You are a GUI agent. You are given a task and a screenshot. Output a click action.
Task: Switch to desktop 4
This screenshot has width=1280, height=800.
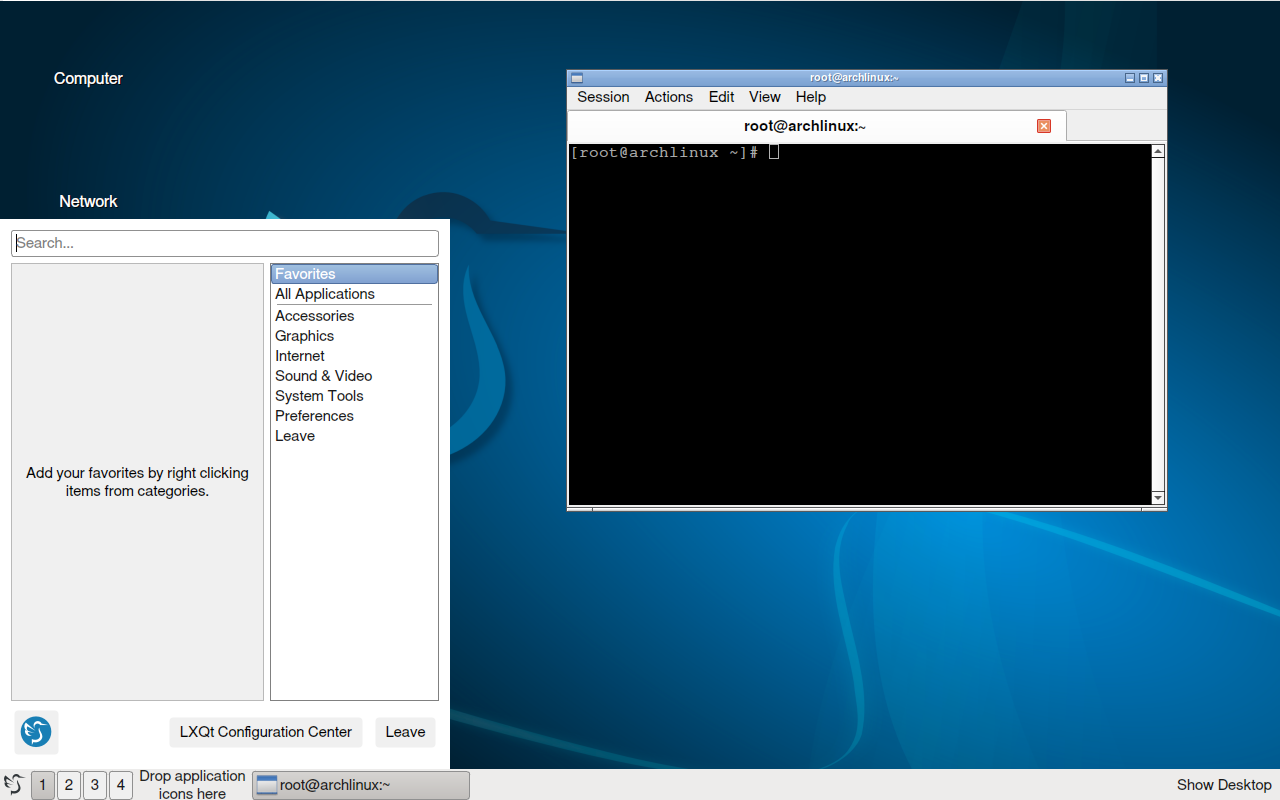[121, 785]
